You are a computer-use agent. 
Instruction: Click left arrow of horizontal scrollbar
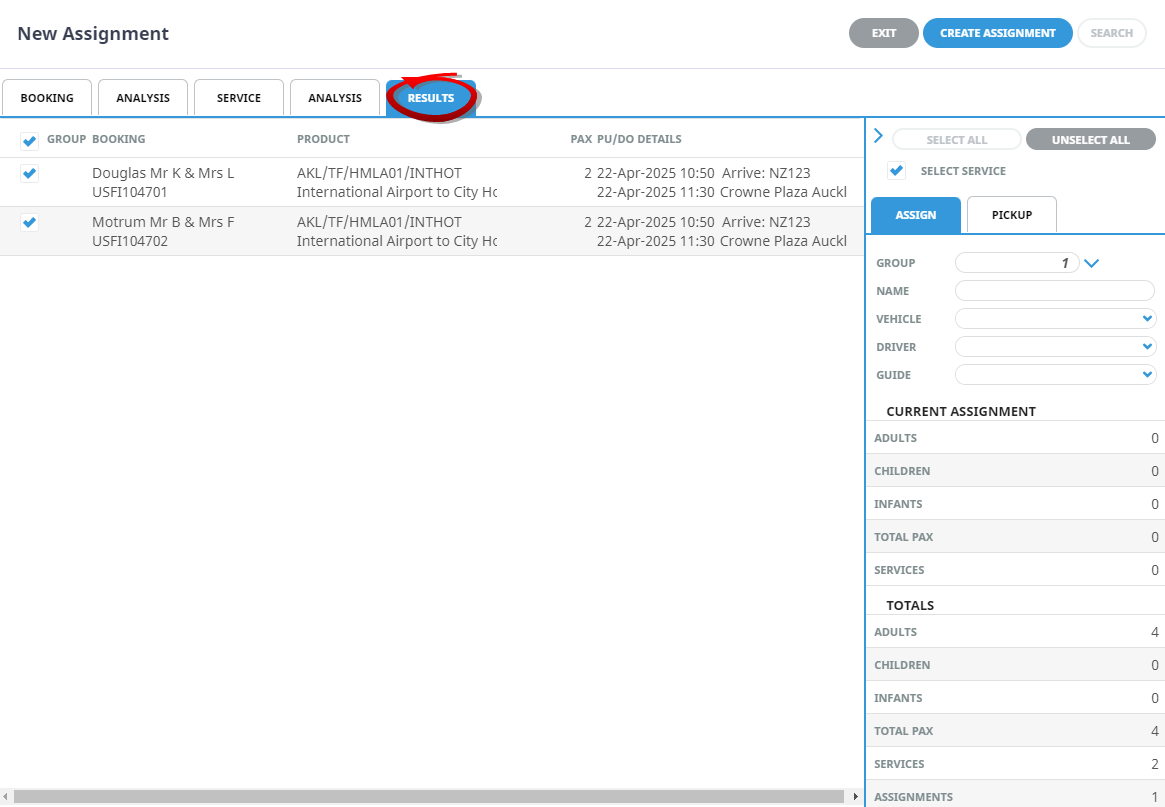pos(6,797)
